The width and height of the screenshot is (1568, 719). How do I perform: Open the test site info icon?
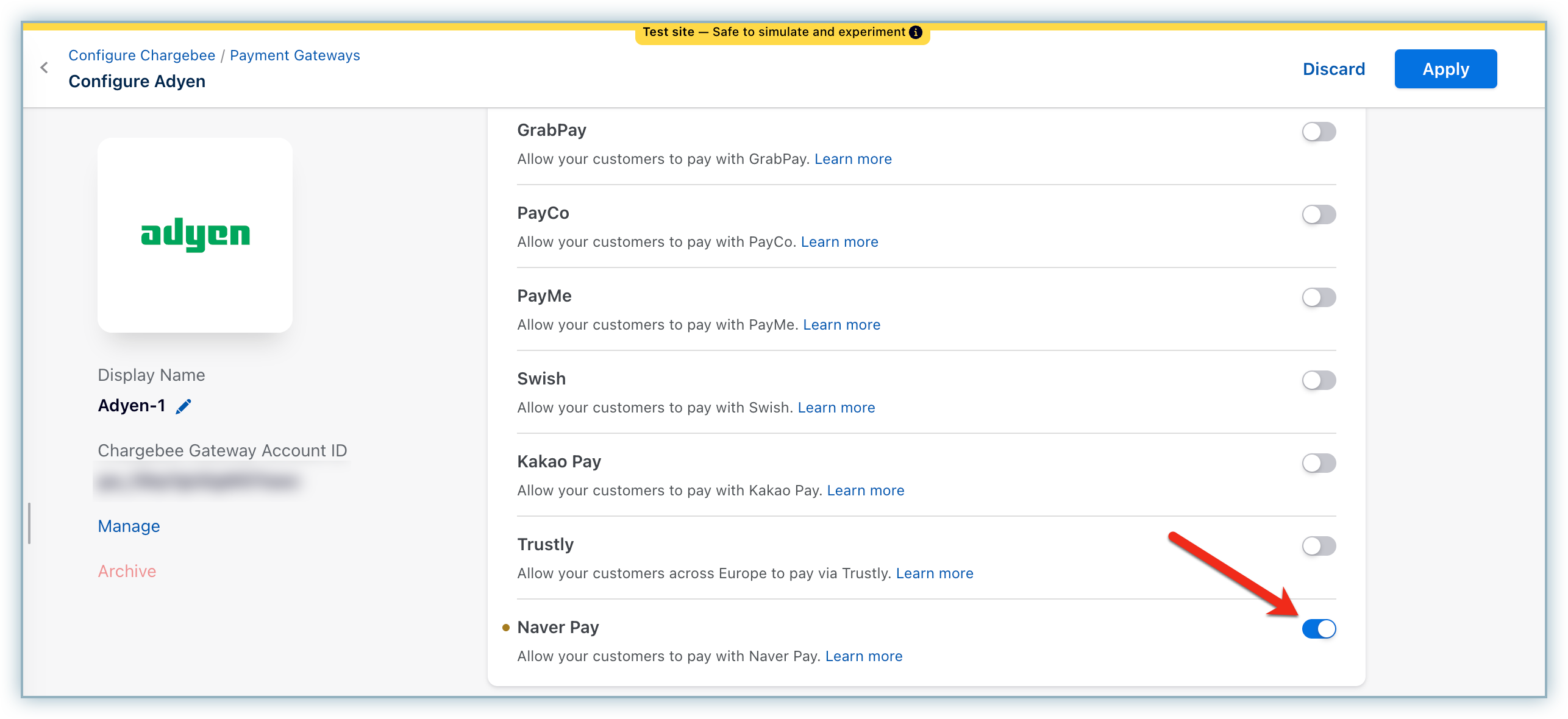pyautogui.click(x=915, y=32)
